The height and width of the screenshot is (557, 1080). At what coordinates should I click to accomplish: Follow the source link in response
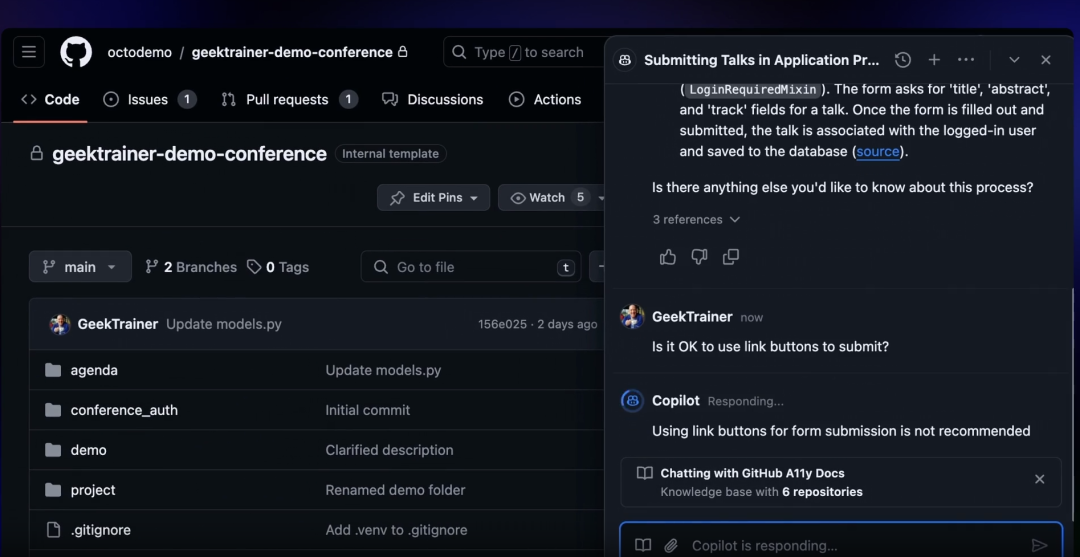(878, 152)
